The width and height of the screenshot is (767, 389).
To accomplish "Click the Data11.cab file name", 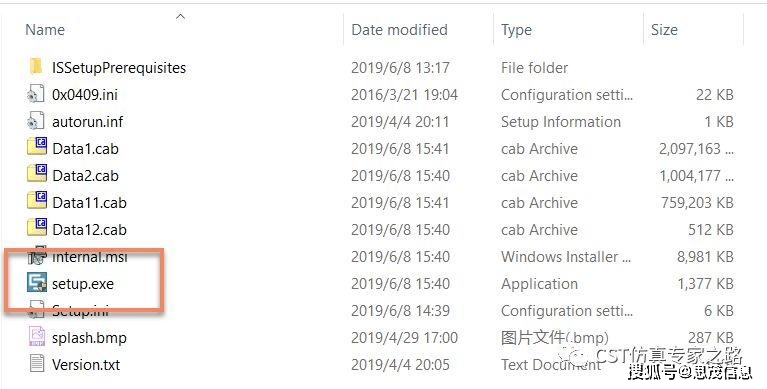I will [x=90, y=203].
